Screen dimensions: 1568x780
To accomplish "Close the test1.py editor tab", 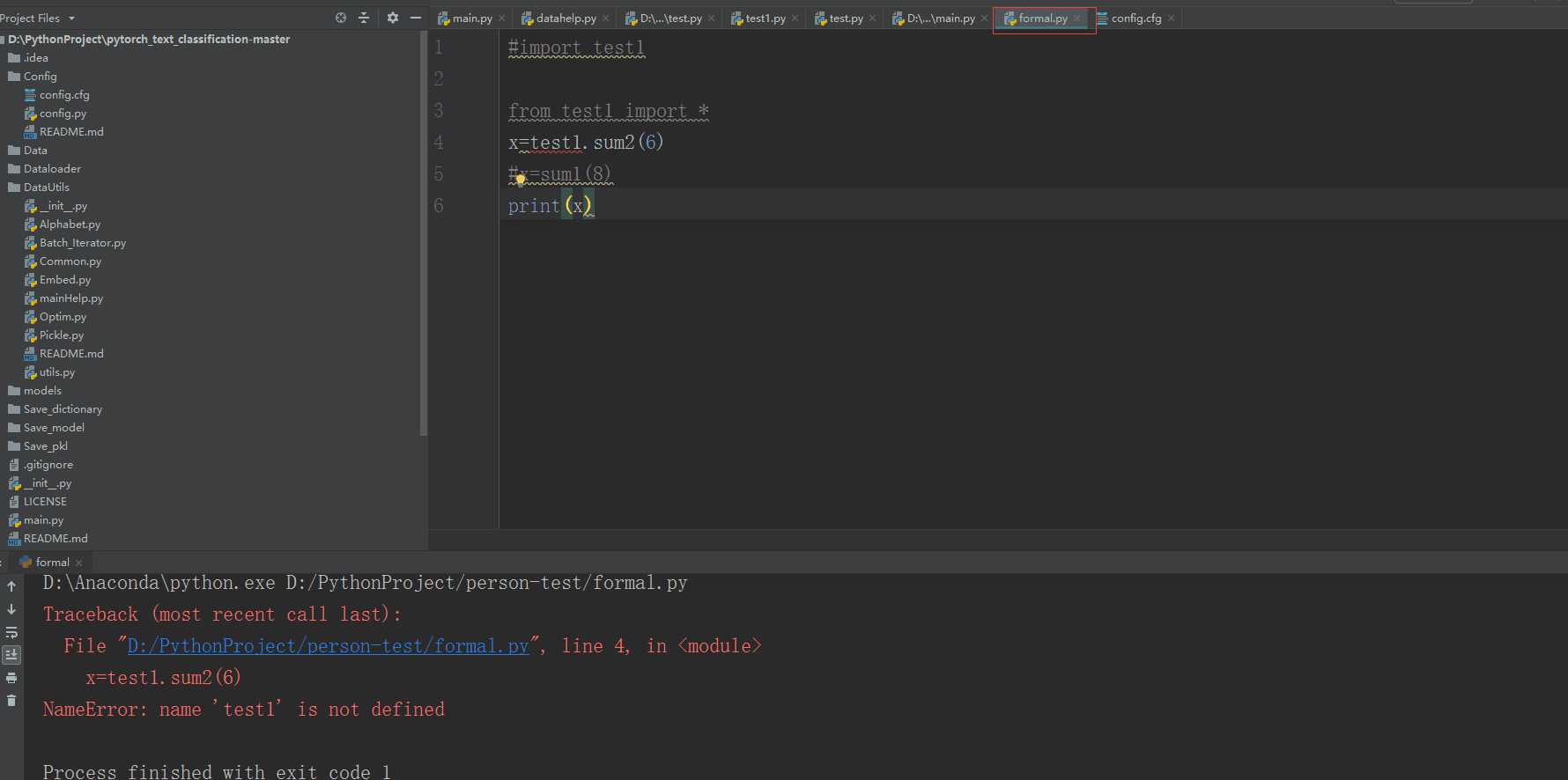I will click(x=795, y=18).
